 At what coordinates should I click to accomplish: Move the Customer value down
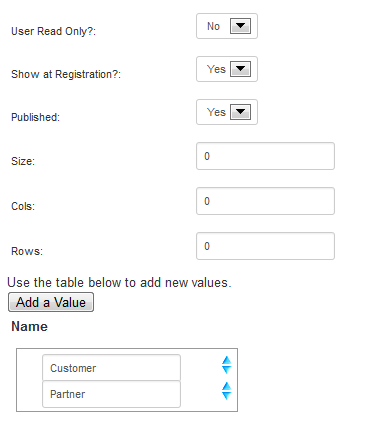pos(227,369)
